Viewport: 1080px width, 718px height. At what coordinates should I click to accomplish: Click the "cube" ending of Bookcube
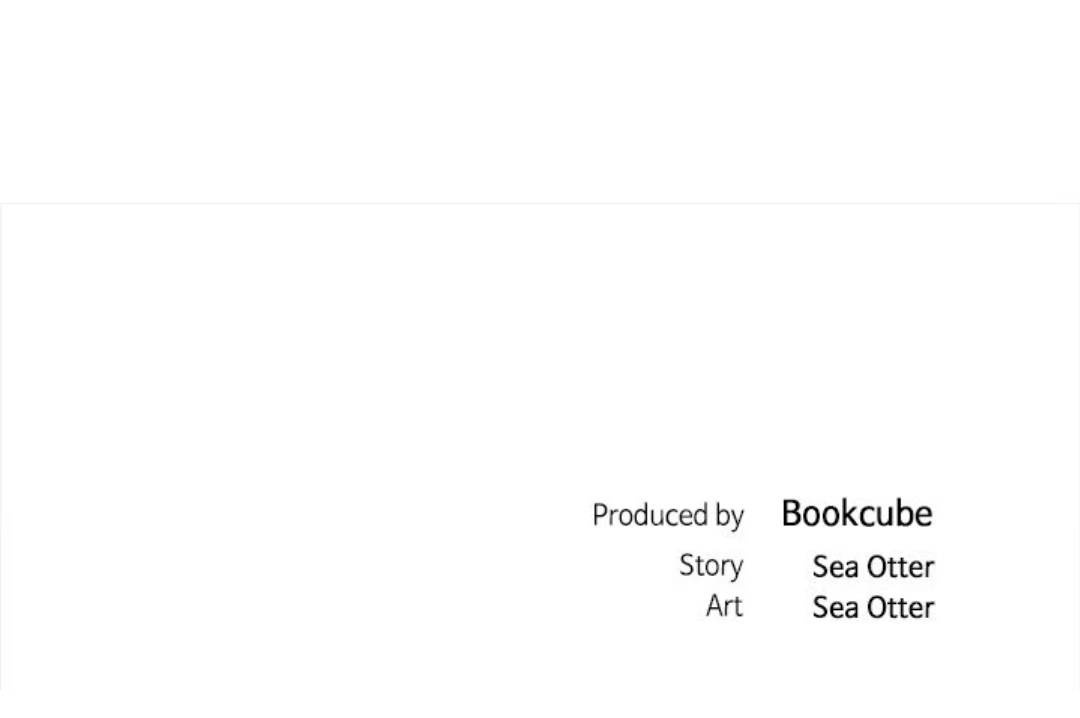click(898, 514)
